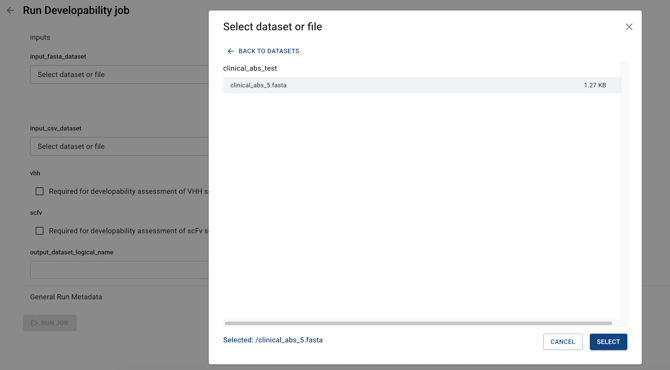This screenshot has width=670, height=370.
Task: Confirm with the Select button
Action: [608, 342]
